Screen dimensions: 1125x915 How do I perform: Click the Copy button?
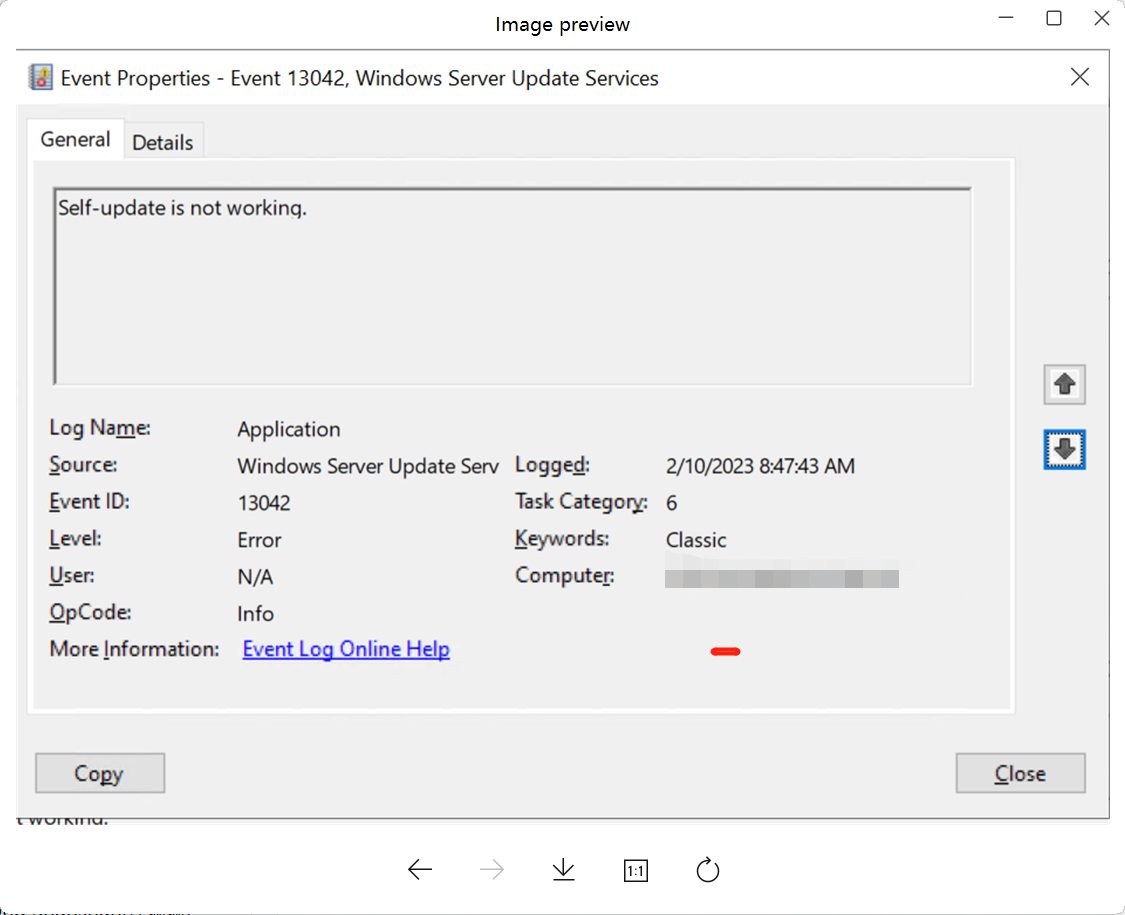(100, 773)
